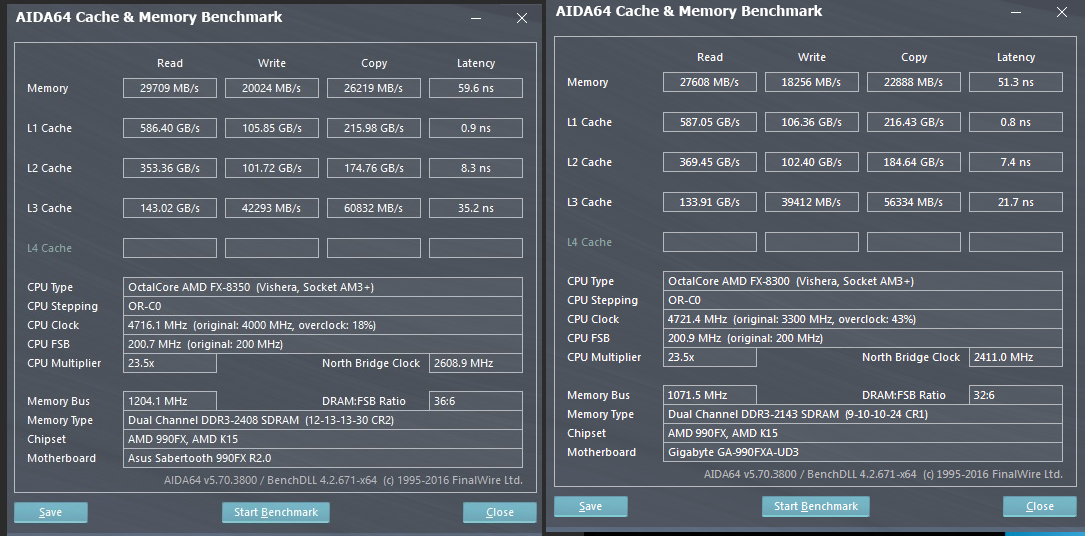Click the 29709 MB/s memory read field
Image resolution: width=1085 pixels, height=536 pixels.
170,88
